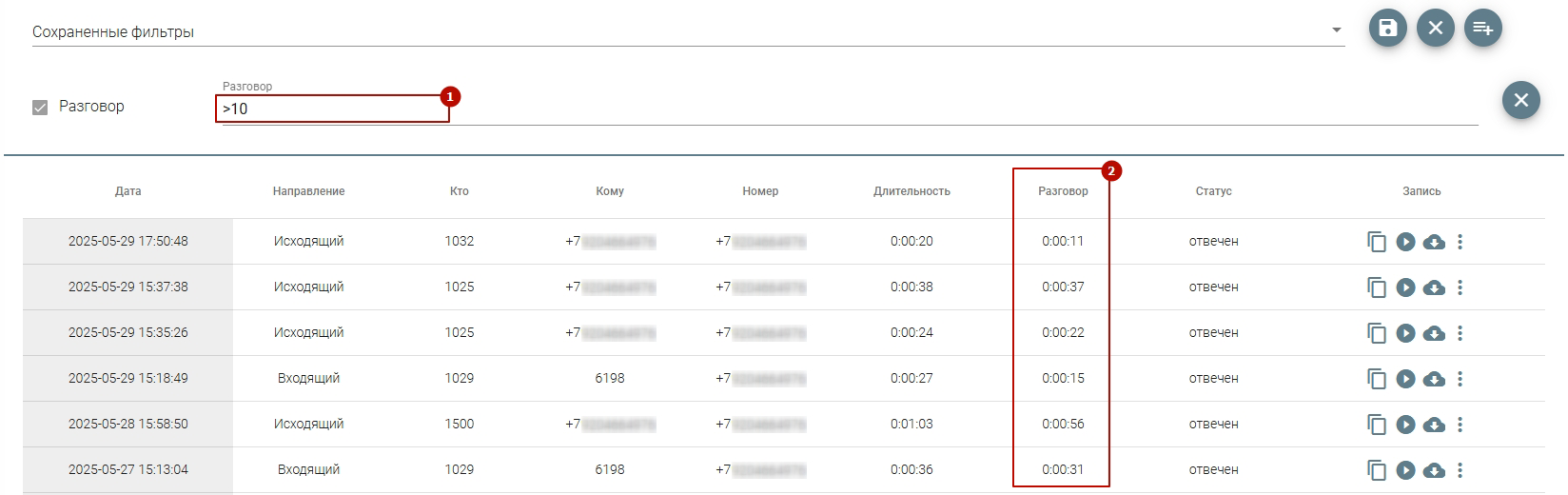The width and height of the screenshot is (1568, 495).
Task: Download recording of 15:37:38 call
Action: [x=1434, y=287]
